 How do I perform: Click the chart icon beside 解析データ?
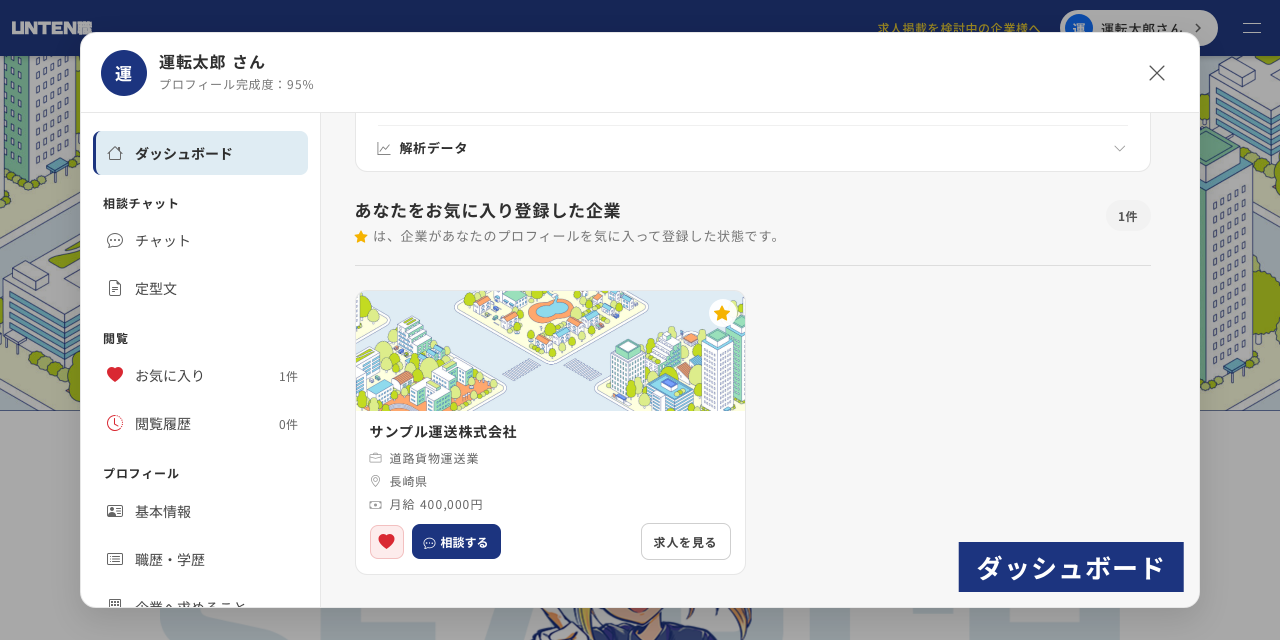click(384, 148)
